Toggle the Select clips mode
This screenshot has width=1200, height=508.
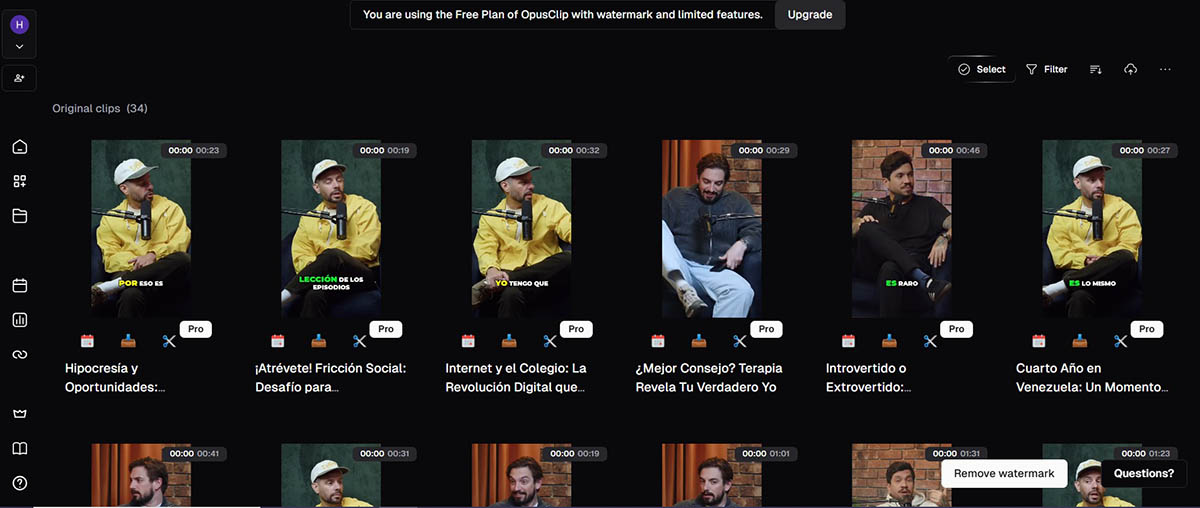click(981, 69)
